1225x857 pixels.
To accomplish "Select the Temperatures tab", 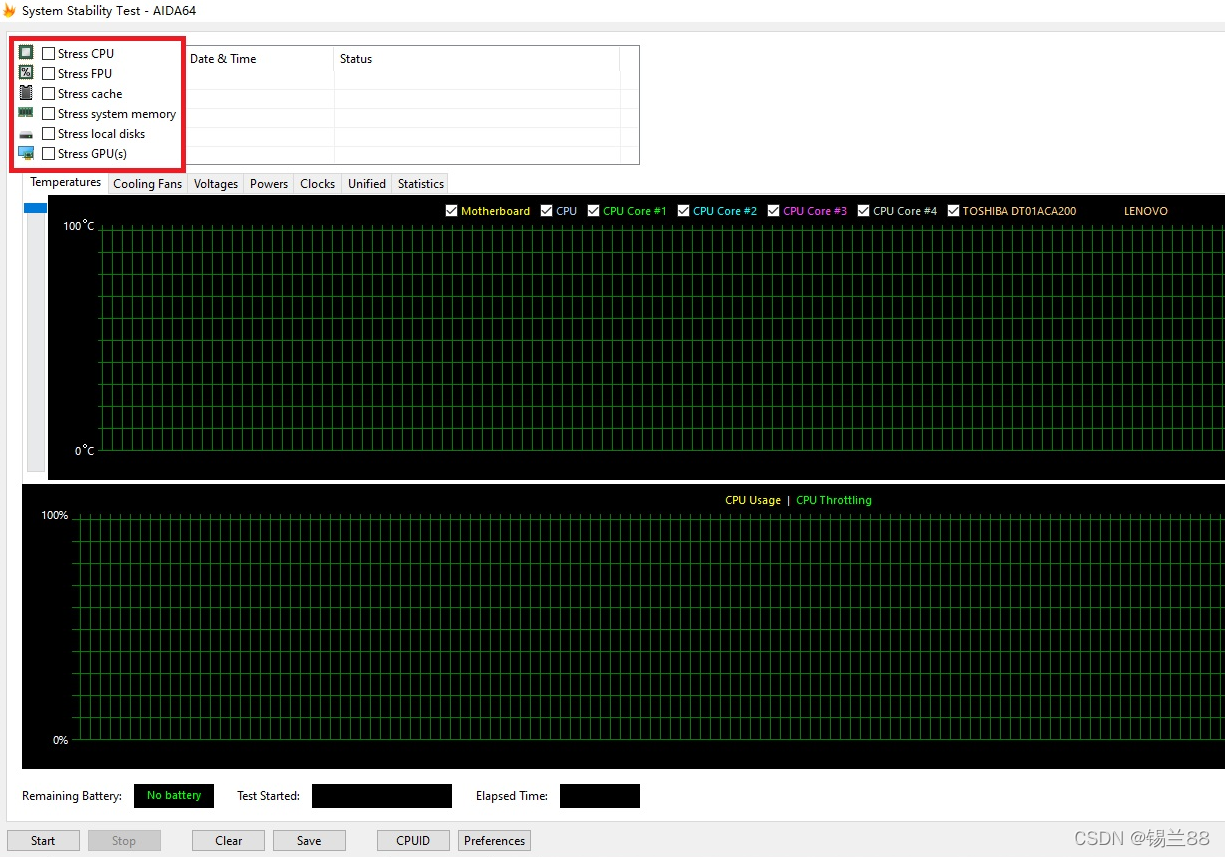I will tap(66, 182).
